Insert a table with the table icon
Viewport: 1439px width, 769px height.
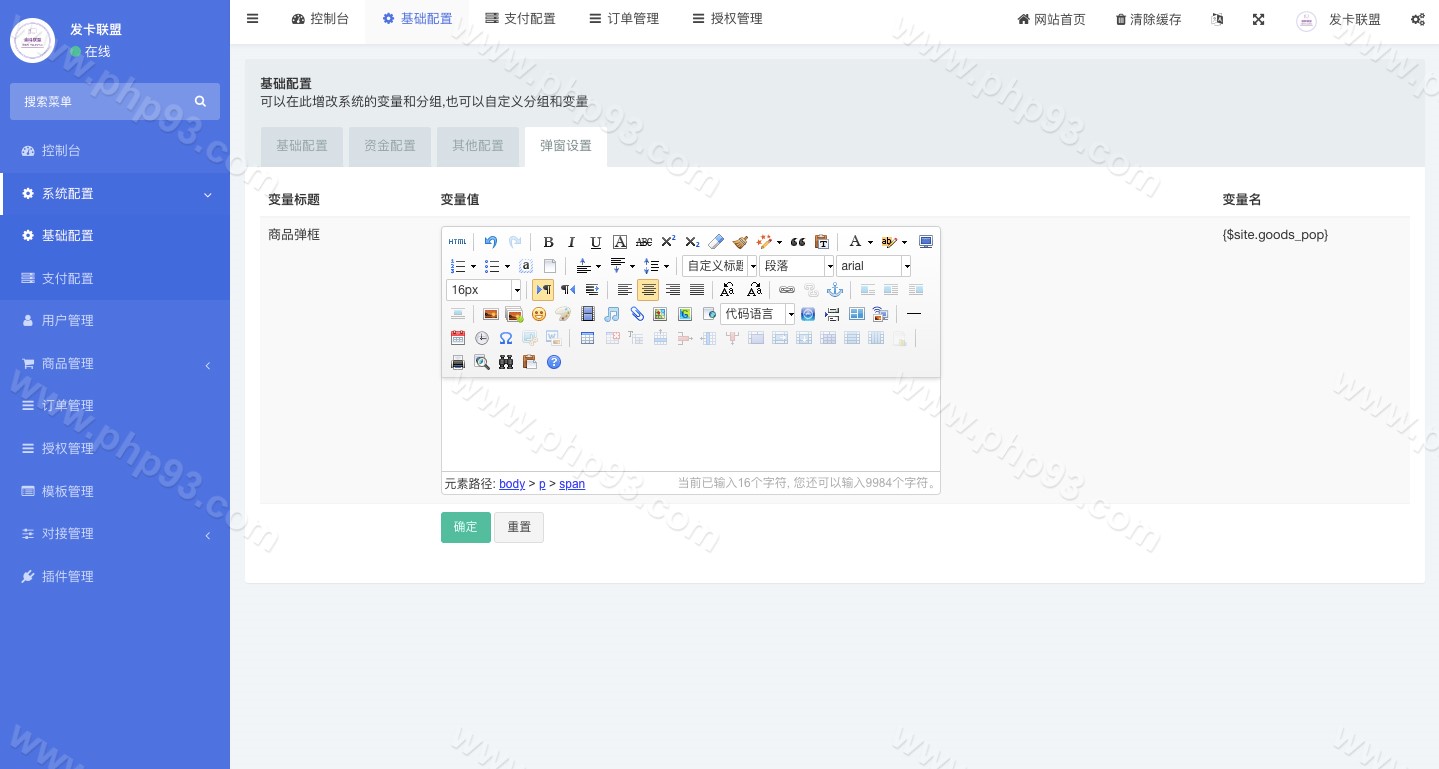587,338
